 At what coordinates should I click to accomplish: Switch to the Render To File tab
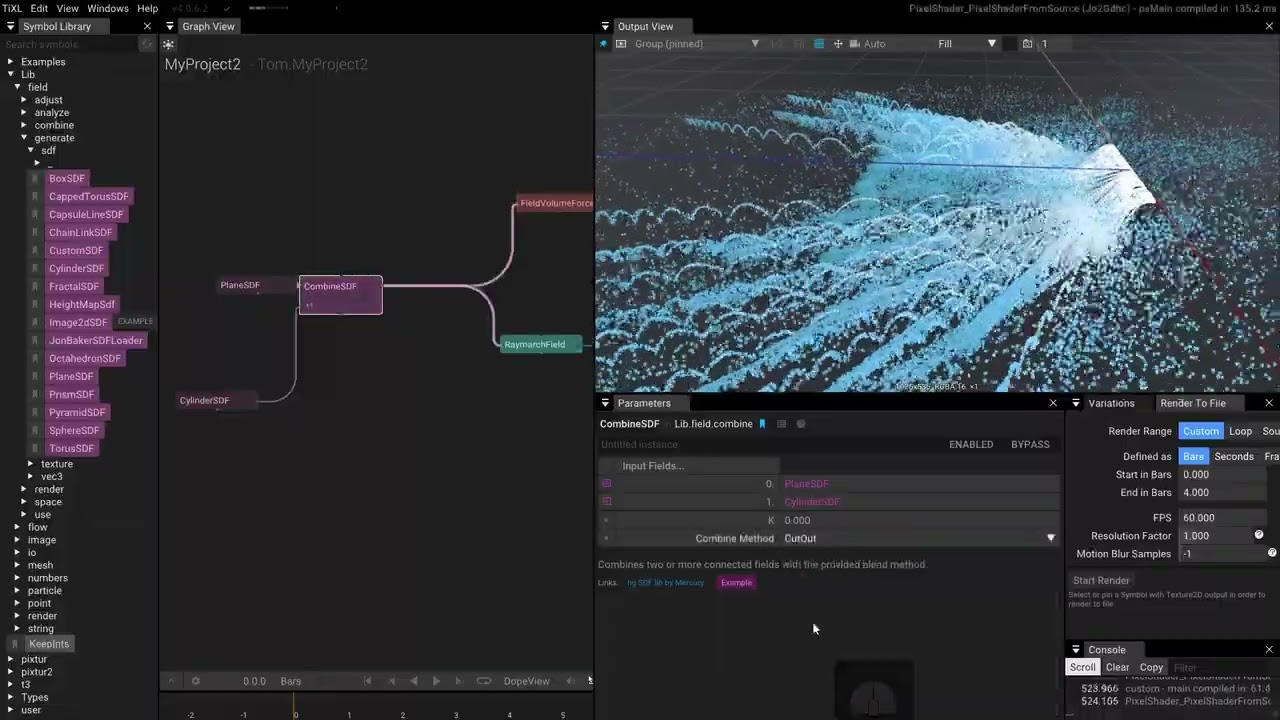tap(1192, 403)
